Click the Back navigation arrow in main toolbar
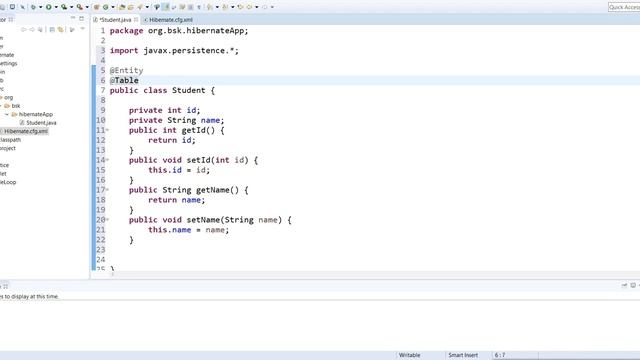This screenshot has height=360, width=640. click(x=249, y=7)
